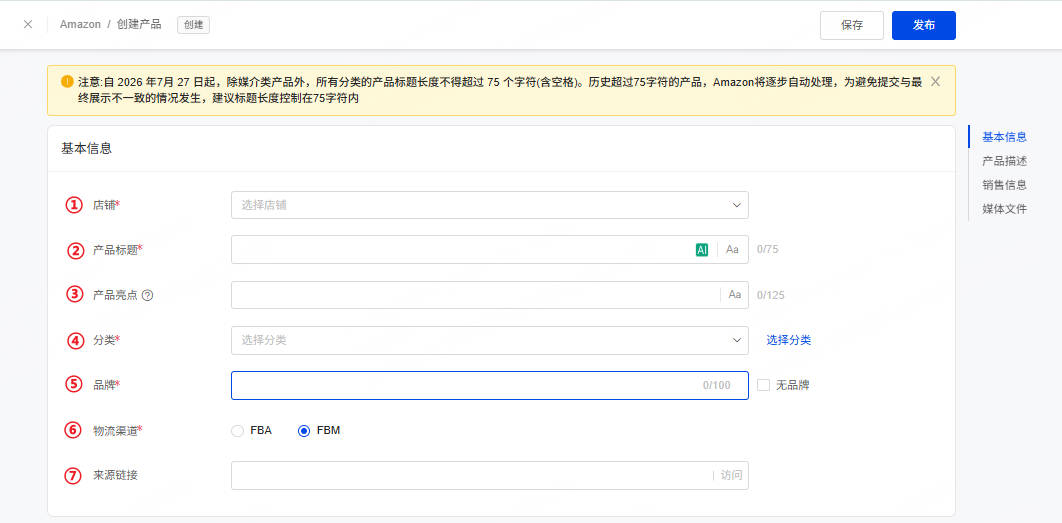Click the 保存 button
This screenshot has height=523, width=1062.
pos(852,25)
